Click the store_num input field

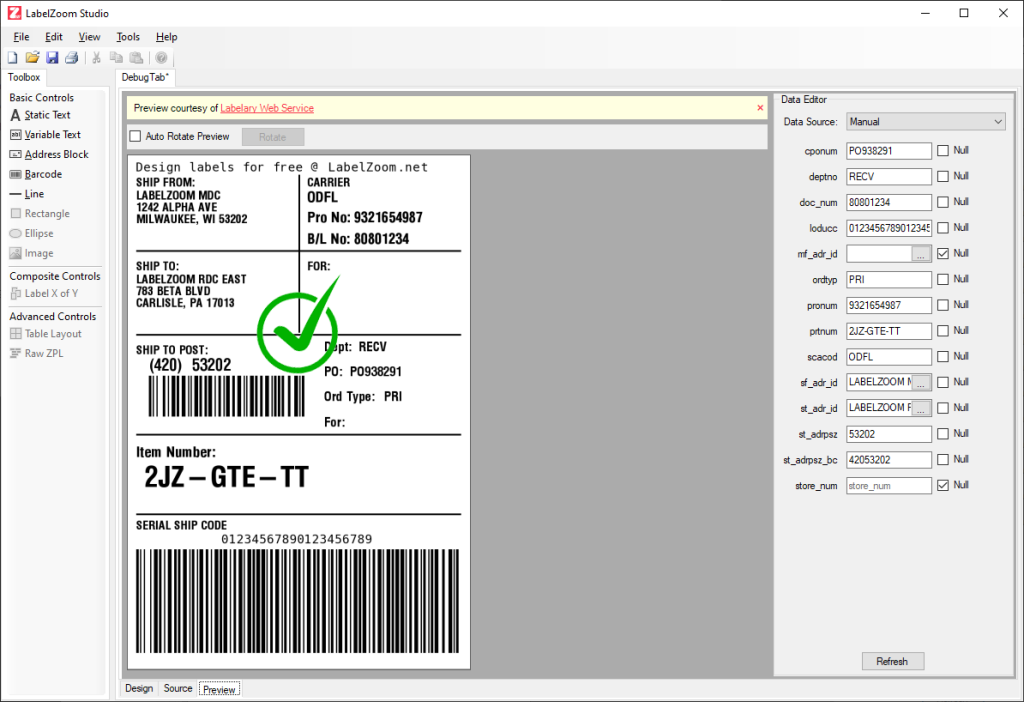click(888, 486)
